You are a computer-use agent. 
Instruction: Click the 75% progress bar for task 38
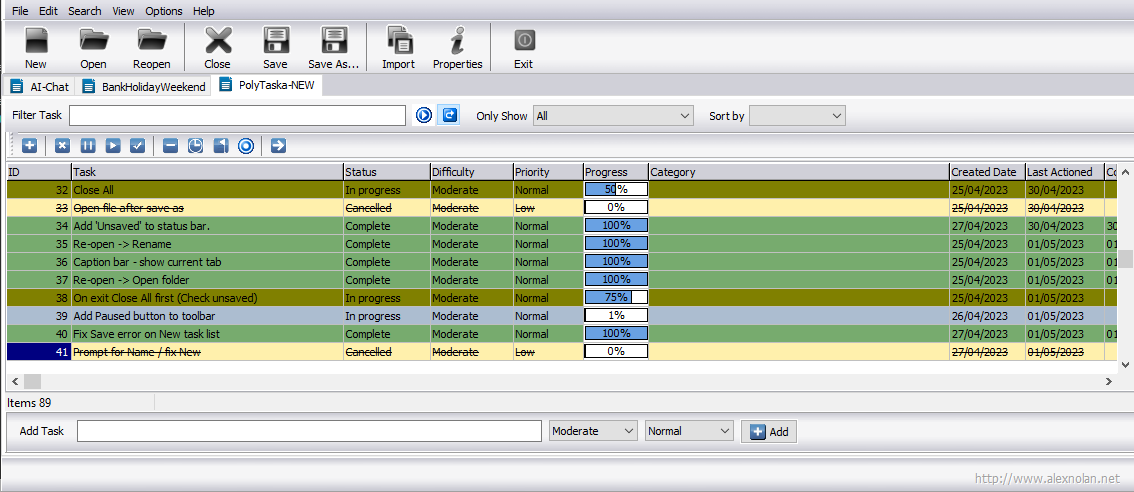click(x=616, y=298)
